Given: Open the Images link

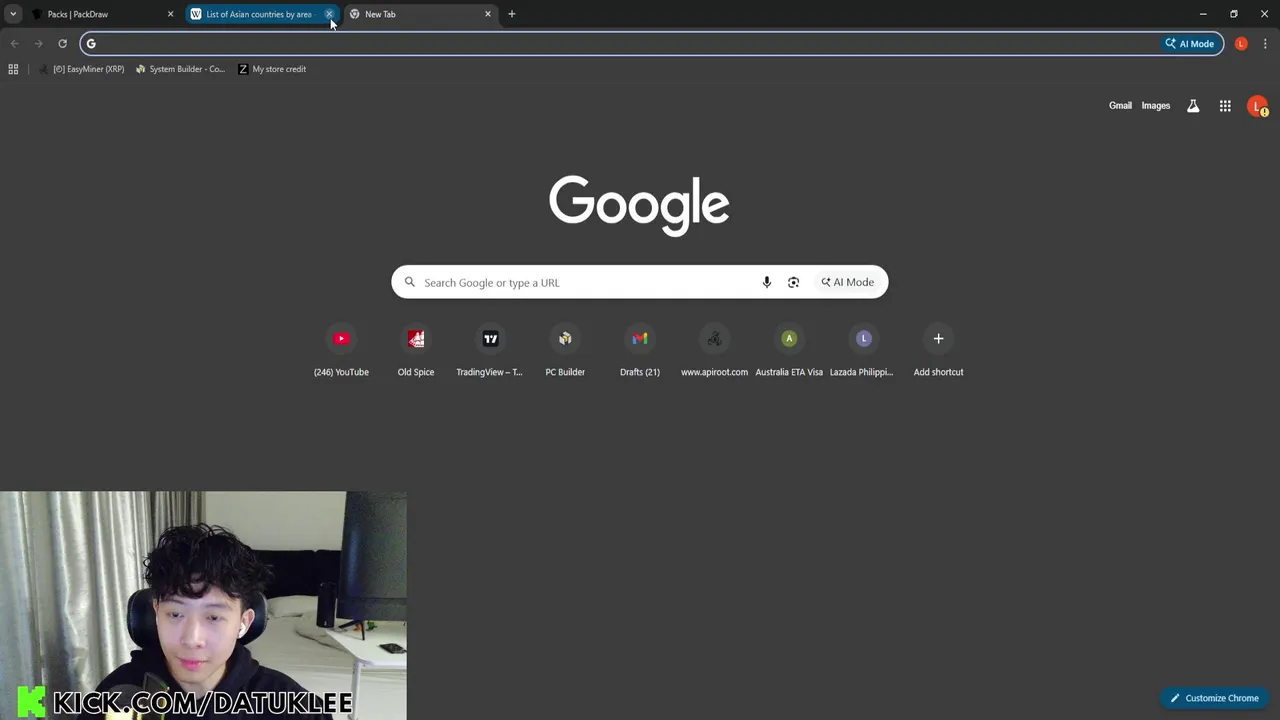Looking at the screenshot, I should [1155, 105].
